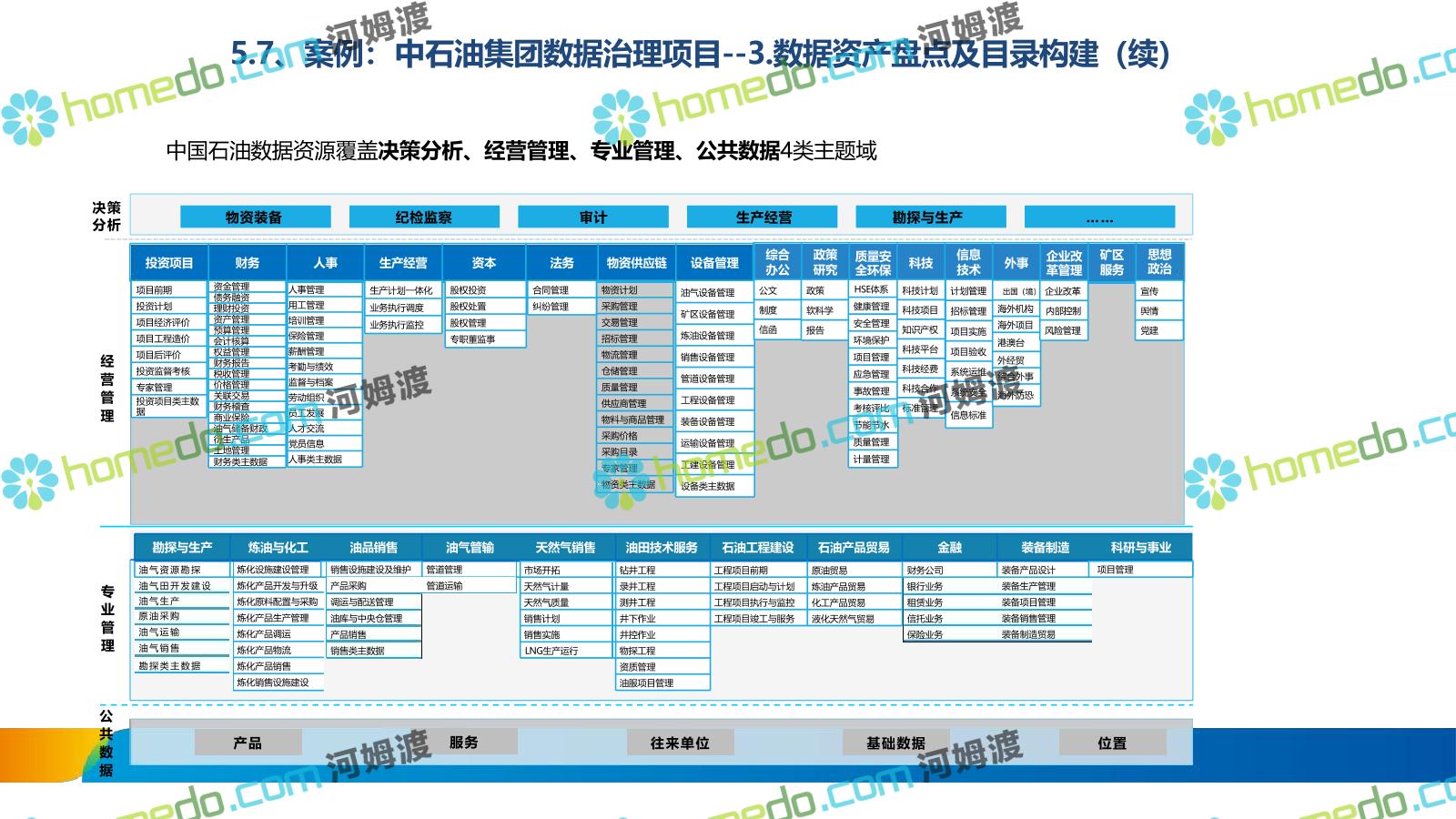This screenshot has height=819, width=1456.
Task: Click the 软科学 cell under 政策研究
Action: click(x=824, y=310)
